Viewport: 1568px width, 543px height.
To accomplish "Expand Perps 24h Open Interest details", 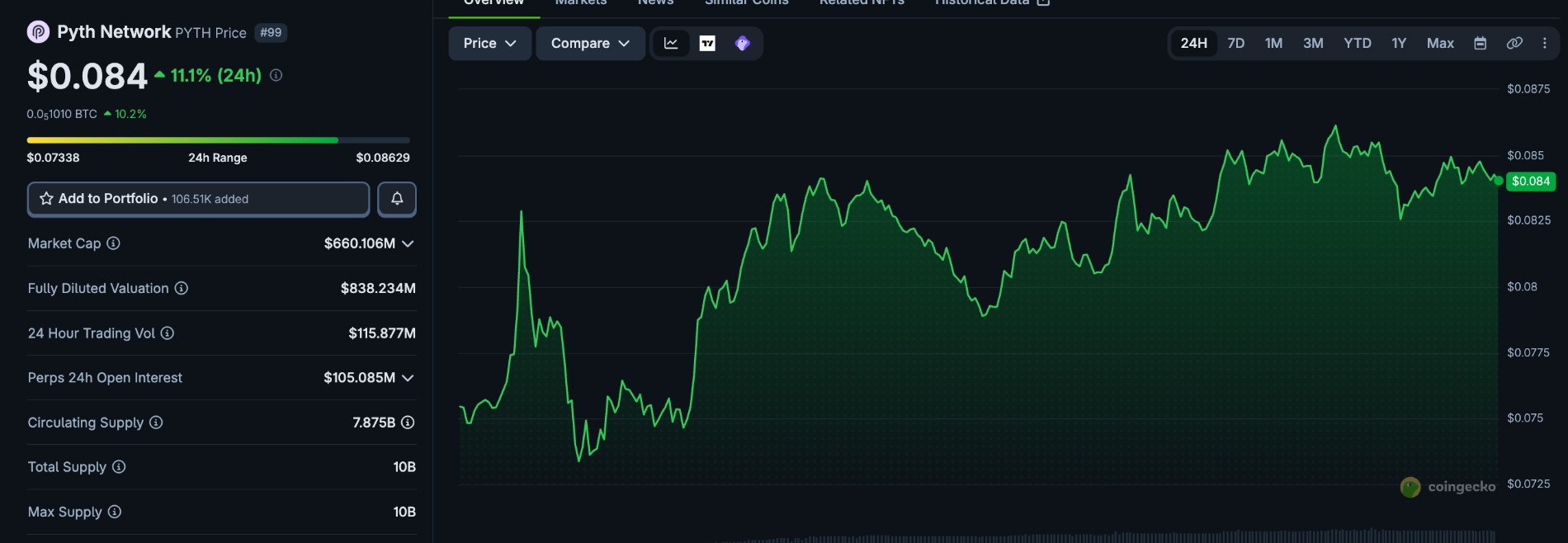I will [408, 378].
